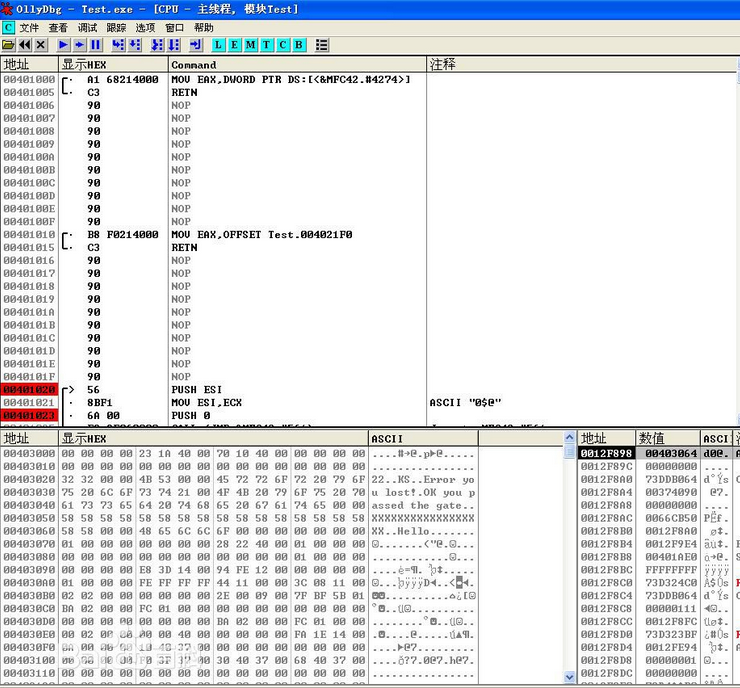
Task: Pause execution with the pause icon
Action: click(96, 45)
